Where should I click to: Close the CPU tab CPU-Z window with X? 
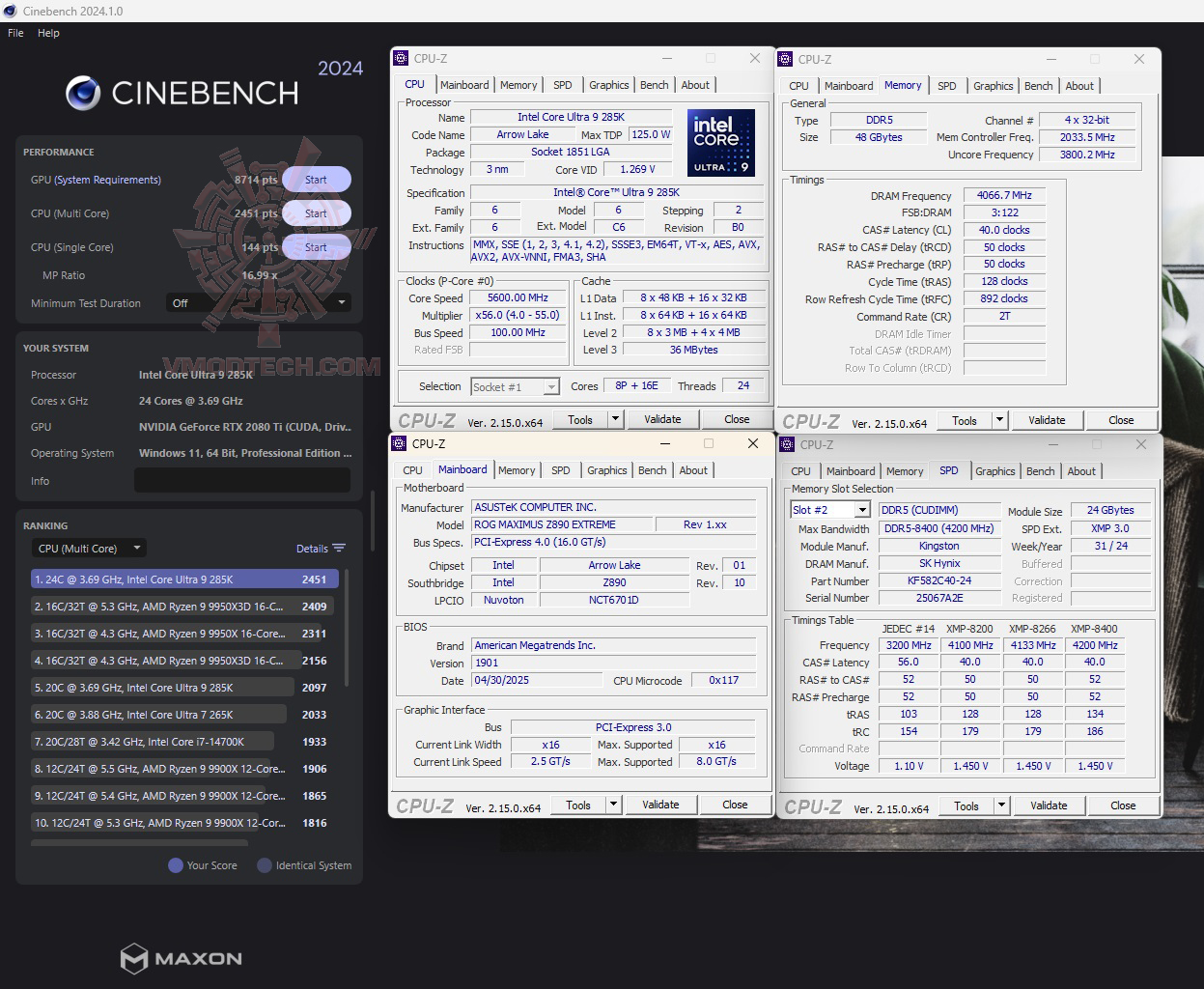tap(755, 58)
